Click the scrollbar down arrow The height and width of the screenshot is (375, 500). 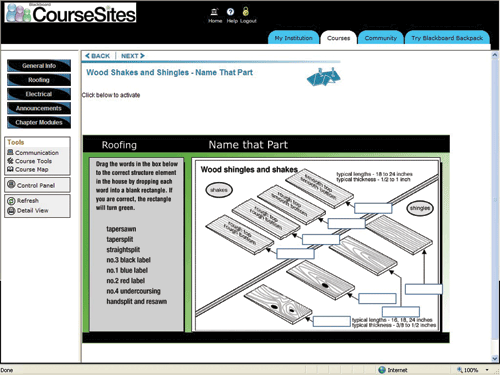coord(495,359)
